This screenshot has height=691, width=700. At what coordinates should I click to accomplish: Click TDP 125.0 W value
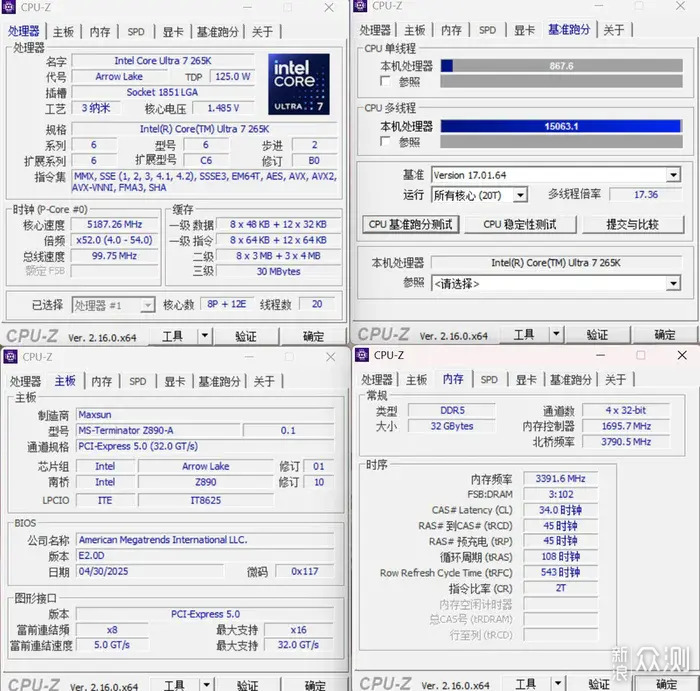(233, 76)
